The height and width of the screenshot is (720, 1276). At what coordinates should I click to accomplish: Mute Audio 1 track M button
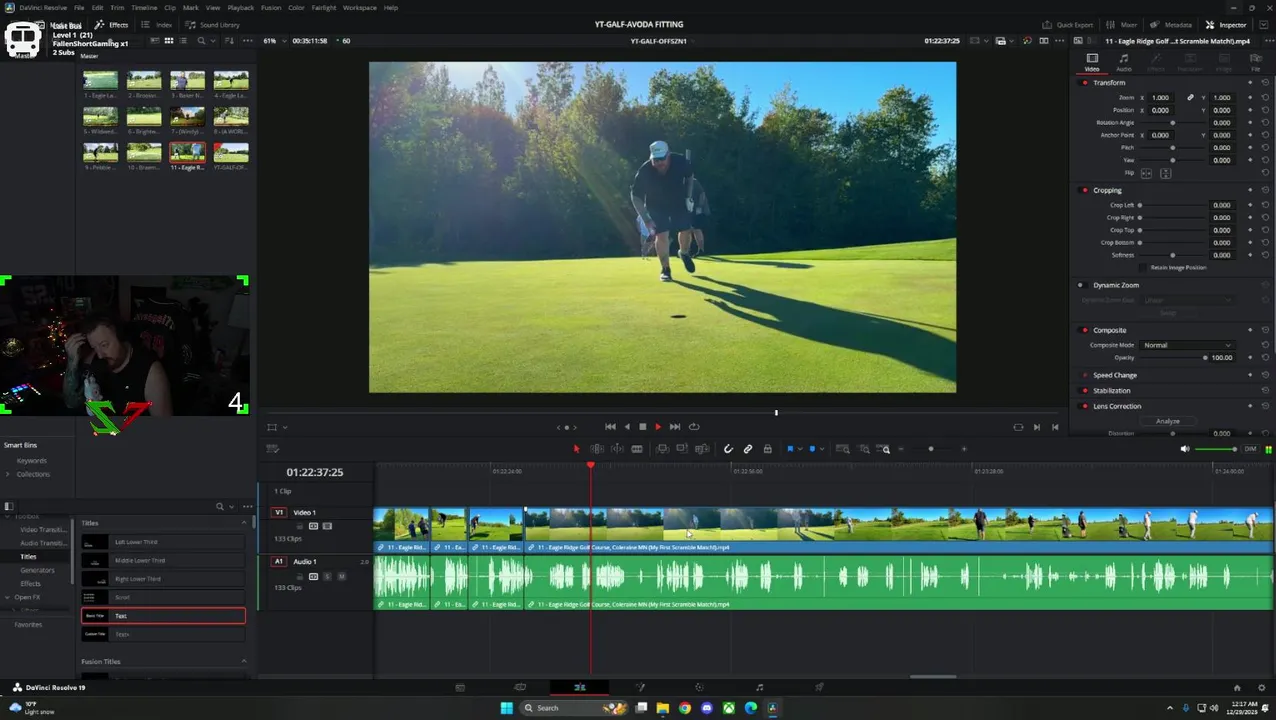pyautogui.click(x=341, y=576)
